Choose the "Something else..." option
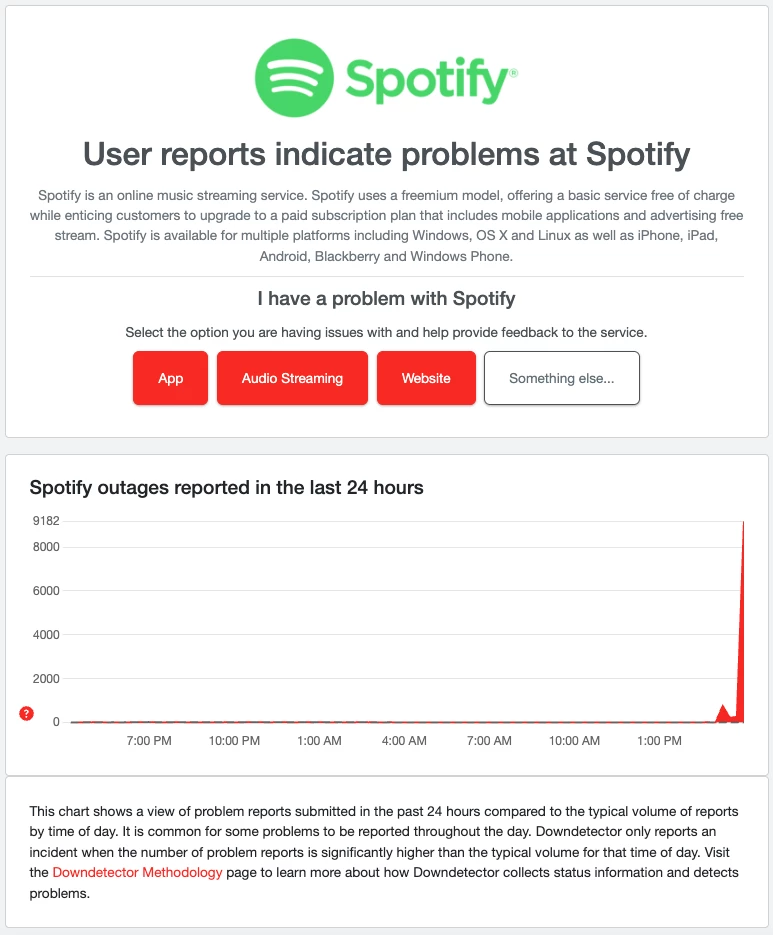Image resolution: width=773 pixels, height=935 pixels. [561, 378]
